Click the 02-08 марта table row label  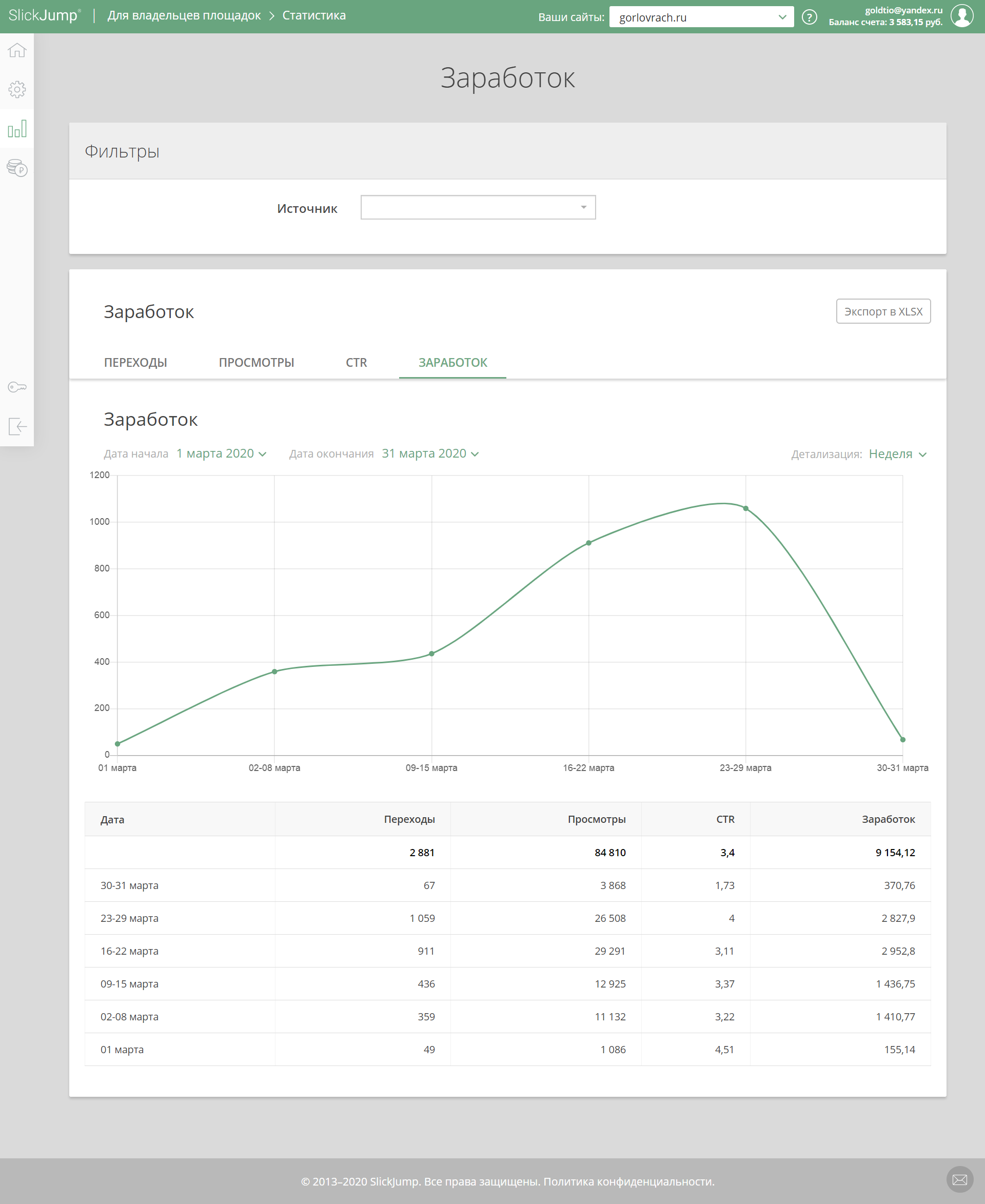[129, 1017]
